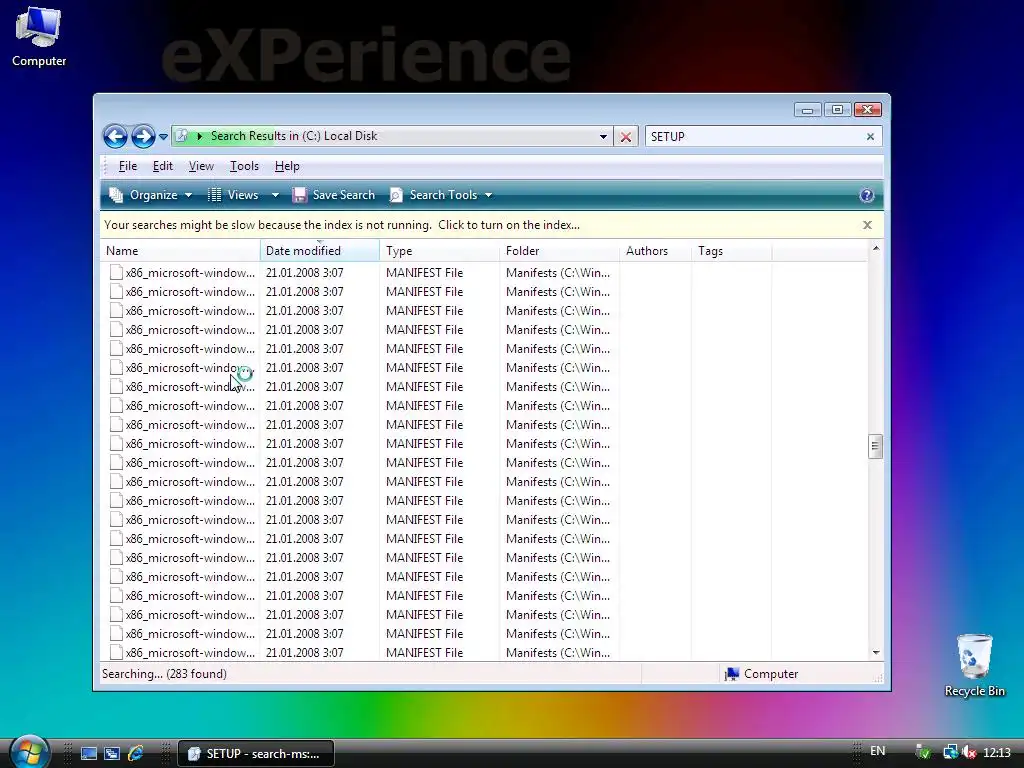The height and width of the screenshot is (768, 1024).
Task: Dismiss the yellow index notification bar
Action: (x=867, y=225)
